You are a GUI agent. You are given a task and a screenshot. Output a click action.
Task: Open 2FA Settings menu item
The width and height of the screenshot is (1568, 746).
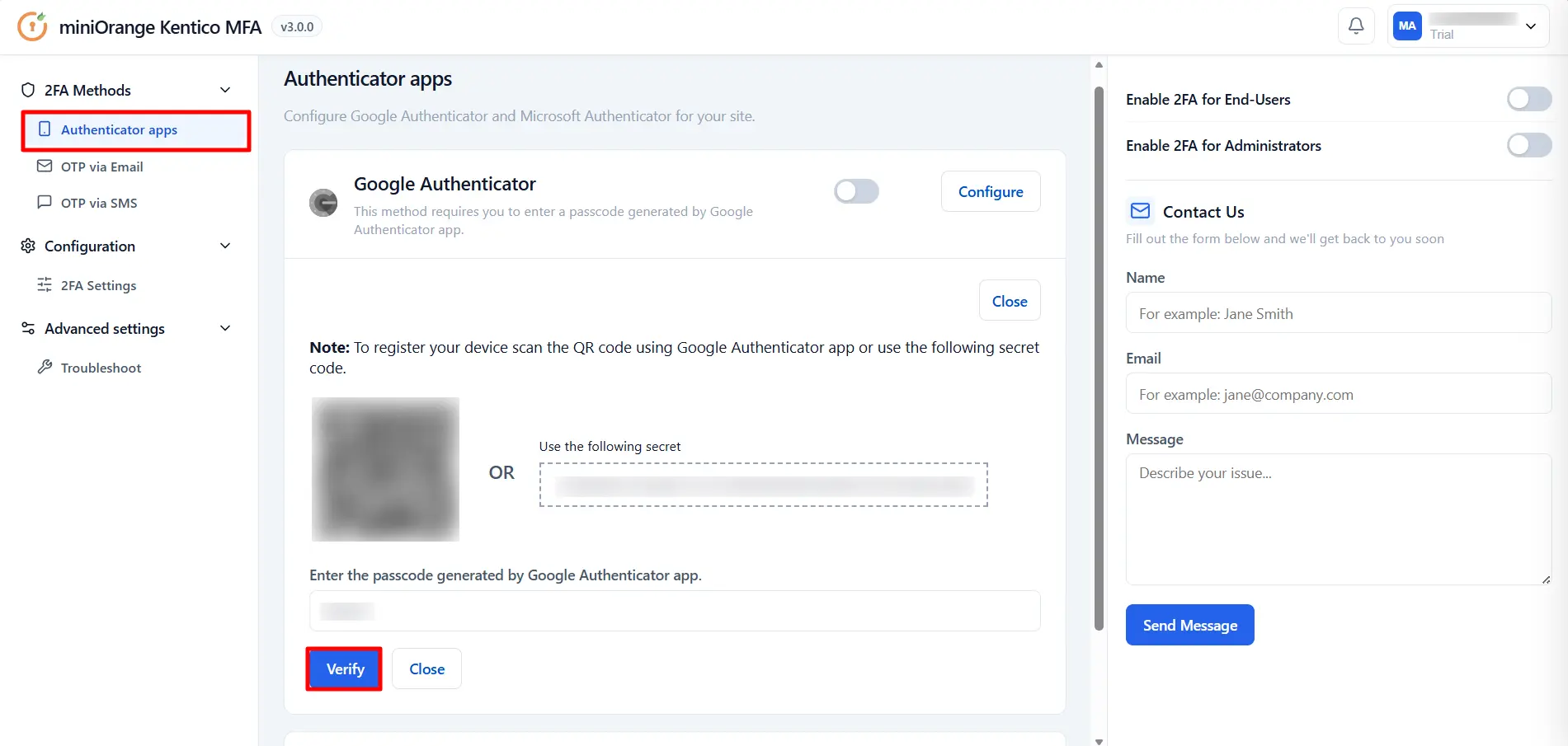tap(98, 285)
